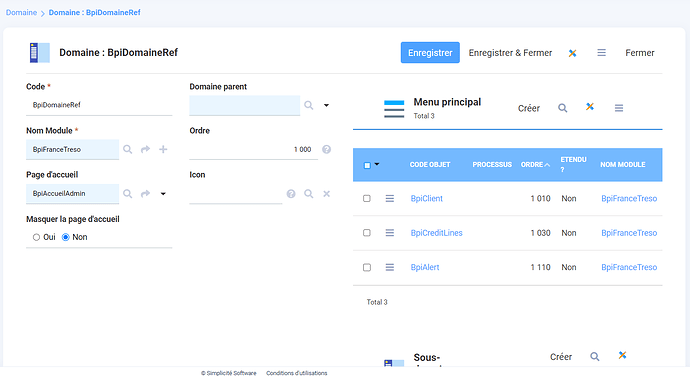Image resolution: width=690 pixels, height=376 pixels.
Task: Expand the Page d'accueil dropdown arrow
Action: [x=163, y=194]
